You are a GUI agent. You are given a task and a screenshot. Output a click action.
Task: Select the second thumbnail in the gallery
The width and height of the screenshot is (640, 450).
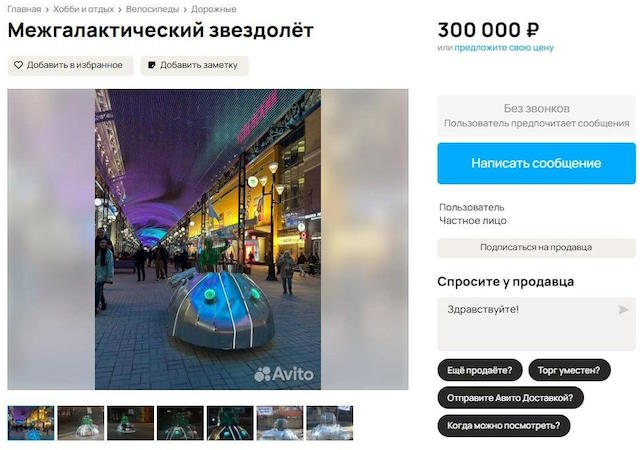(81, 423)
